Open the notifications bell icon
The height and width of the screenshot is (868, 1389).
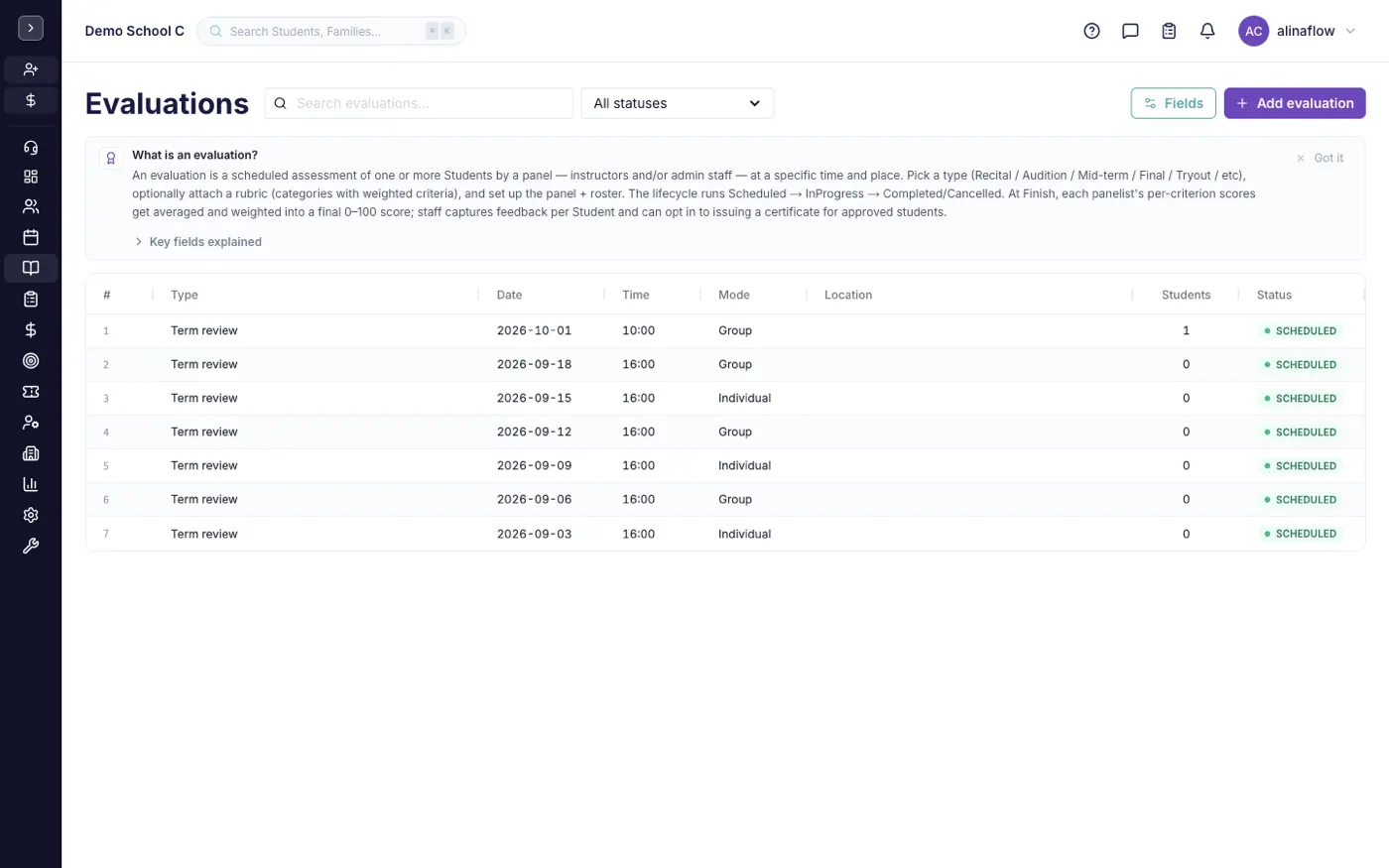point(1207,31)
